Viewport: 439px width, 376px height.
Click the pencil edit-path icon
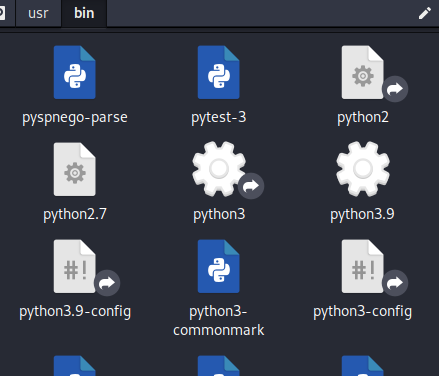tap(425, 13)
